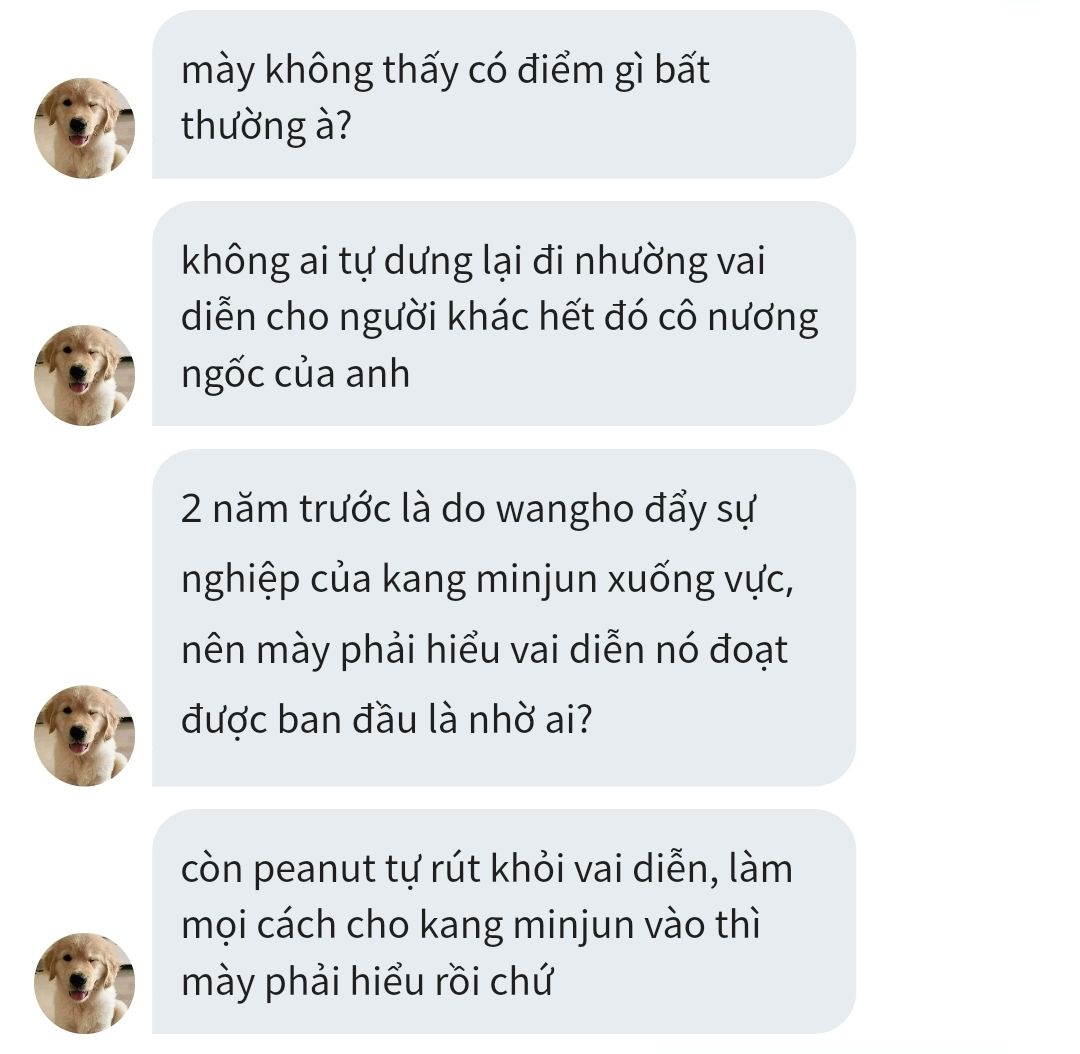Click the message 'mày không thấy có điểm gì bất thường à?'

pos(503,94)
